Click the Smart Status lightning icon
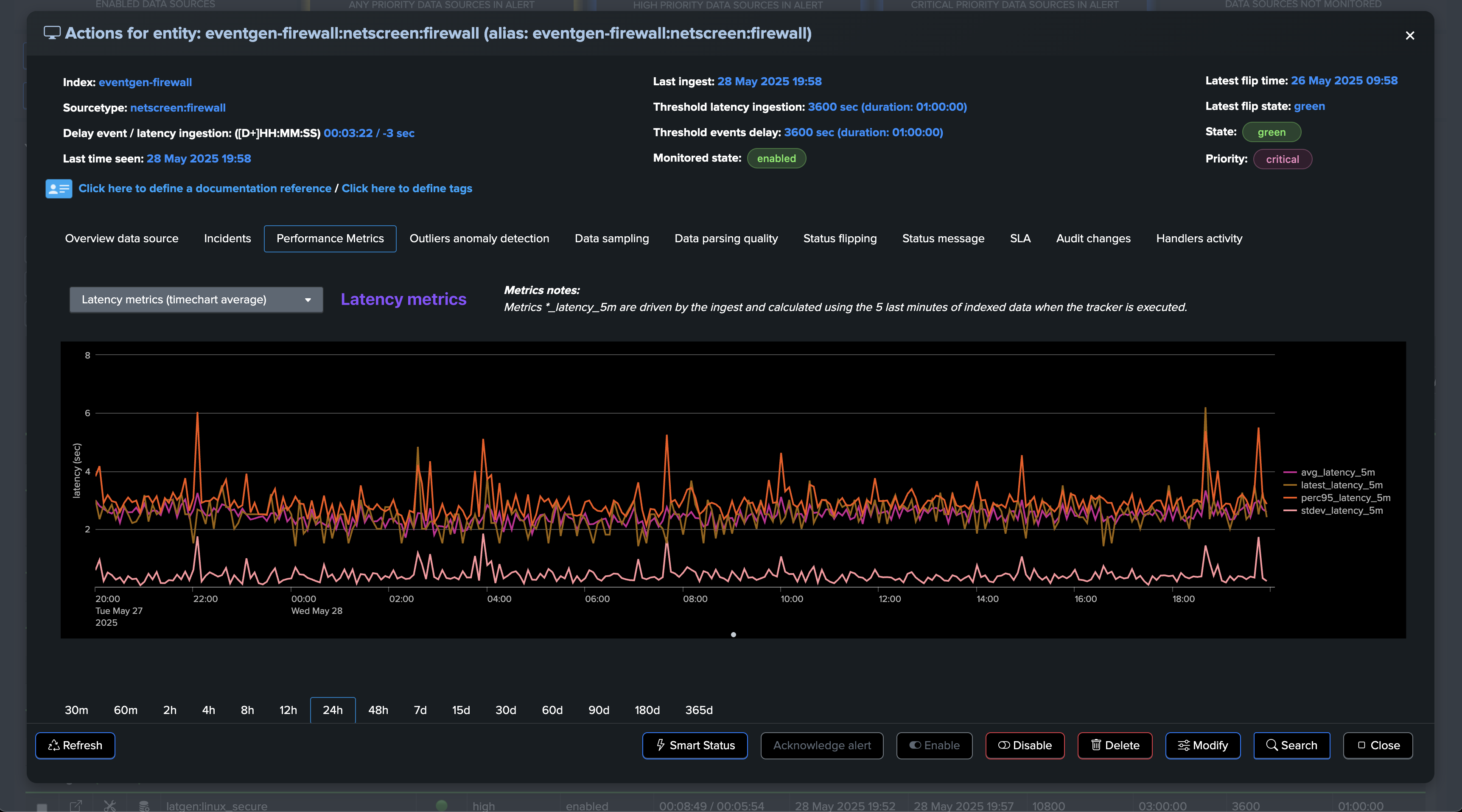 click(x=661, y=745)
